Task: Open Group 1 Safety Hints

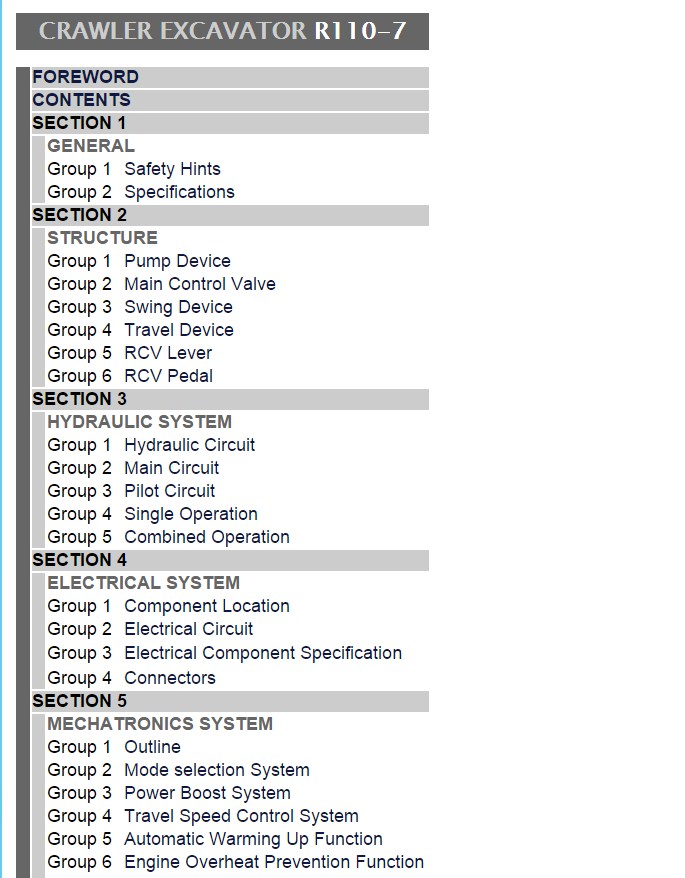Action: tap(134, 169)
